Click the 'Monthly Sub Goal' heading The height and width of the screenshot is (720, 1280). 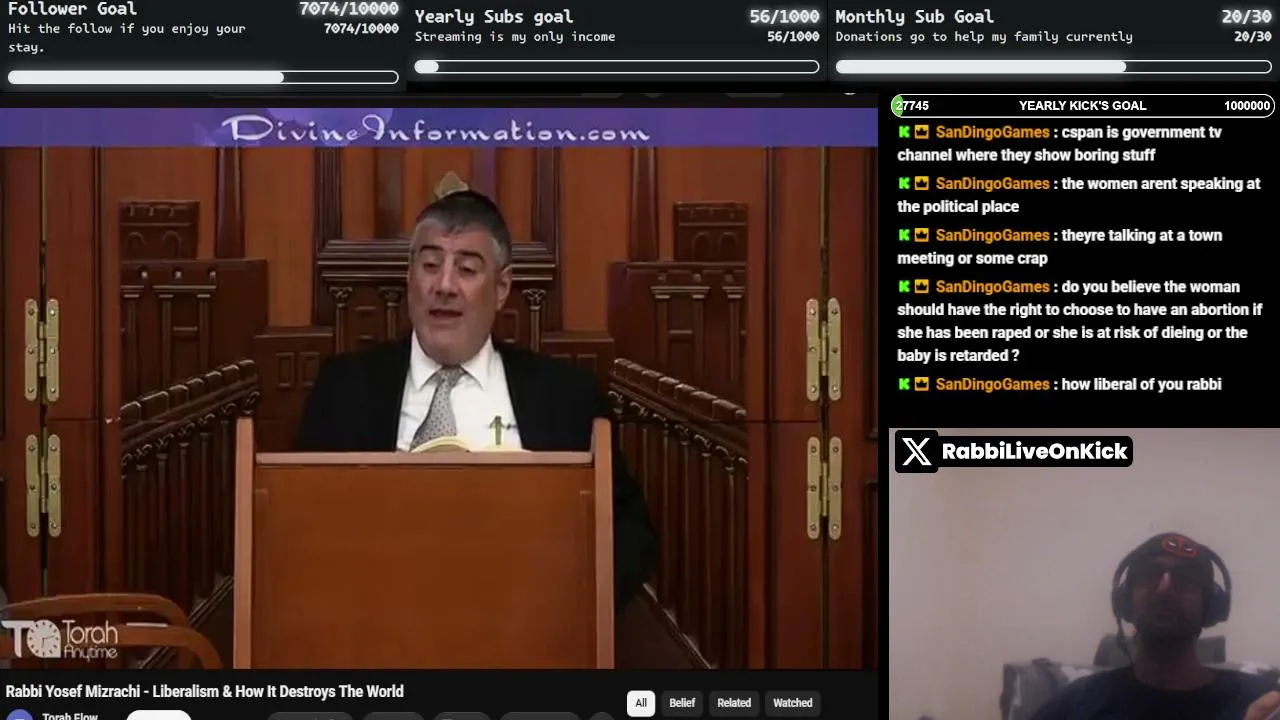pyautogui.click(x=915, y=17)
